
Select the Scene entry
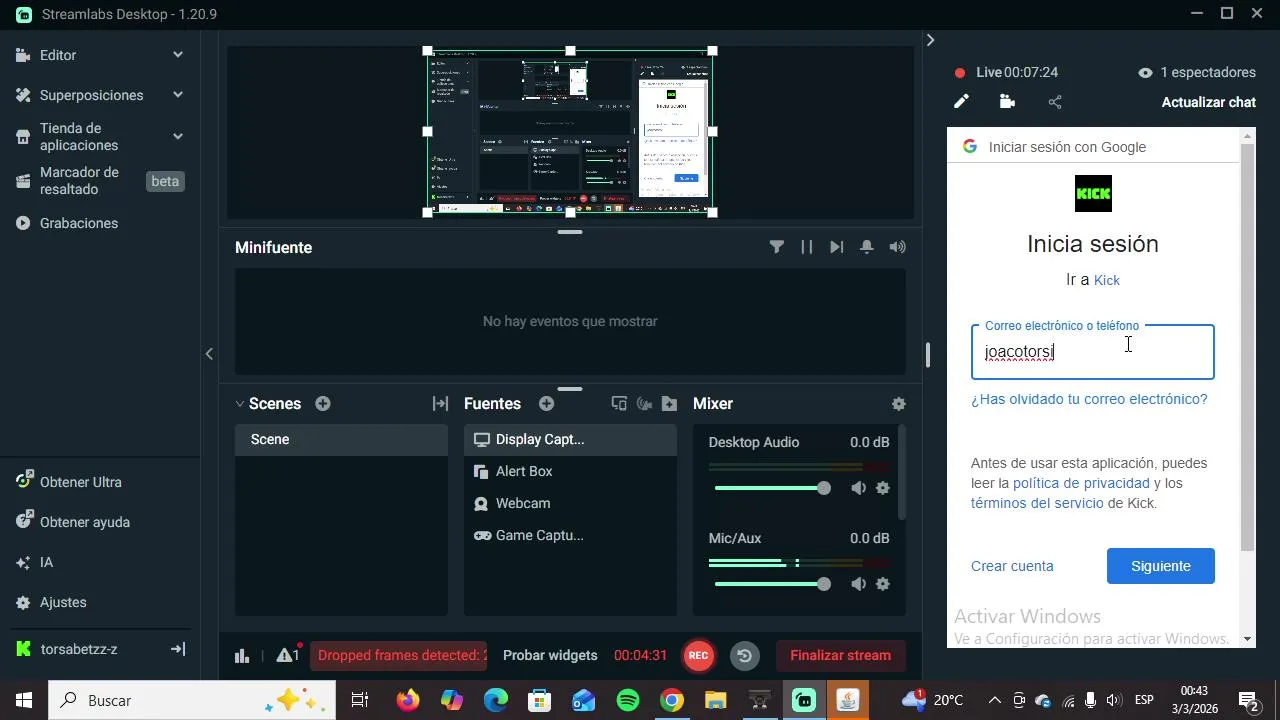coord(341,439)
